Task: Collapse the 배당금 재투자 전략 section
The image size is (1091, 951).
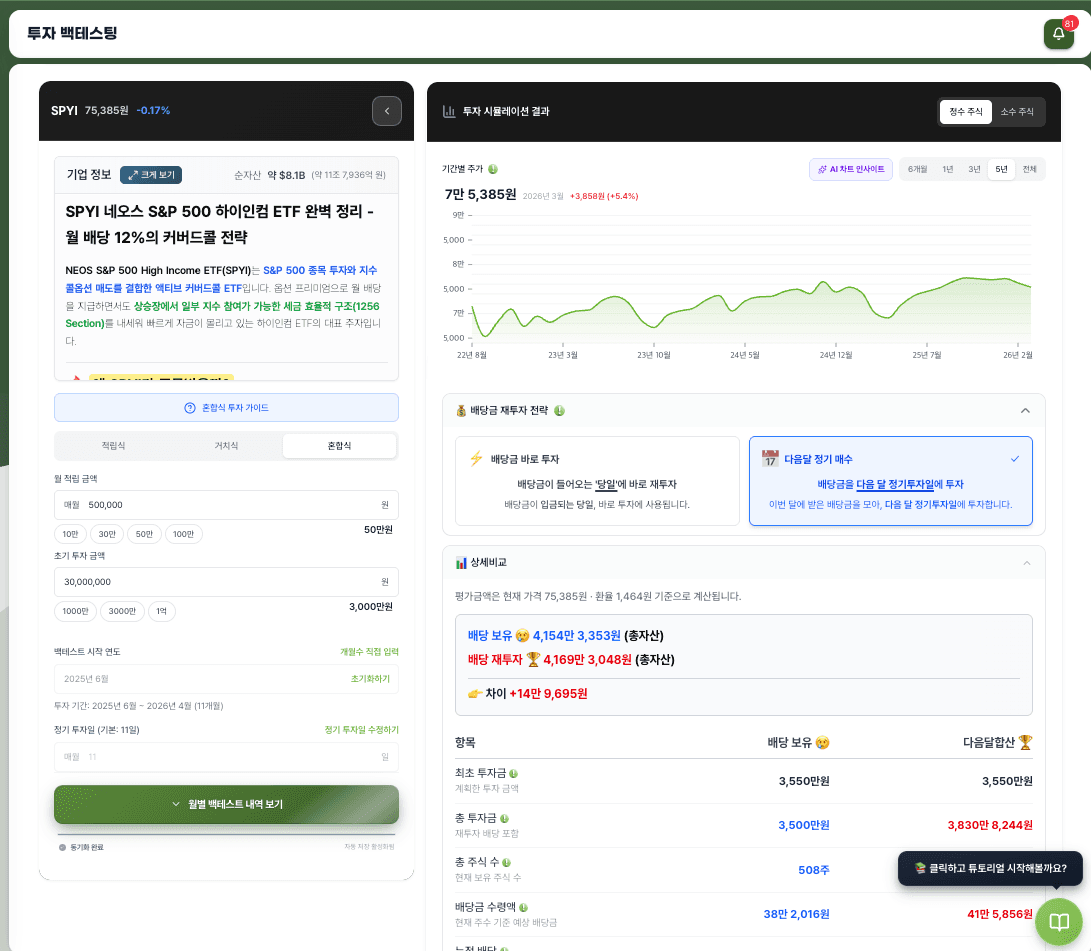Action: click(1025, 411)
